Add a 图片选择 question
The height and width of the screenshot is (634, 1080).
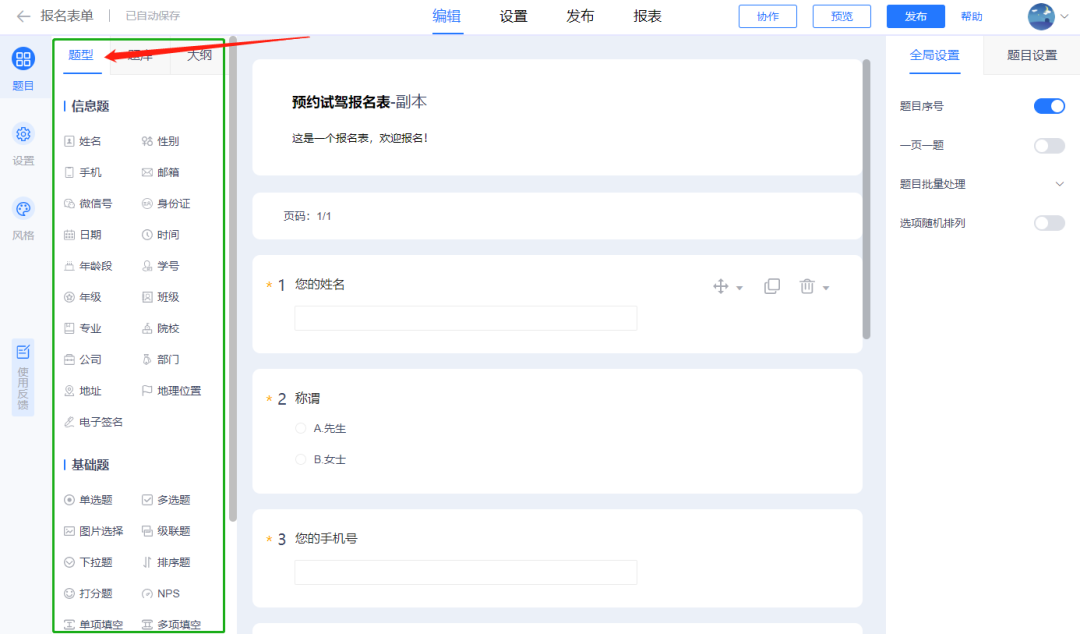94,531
